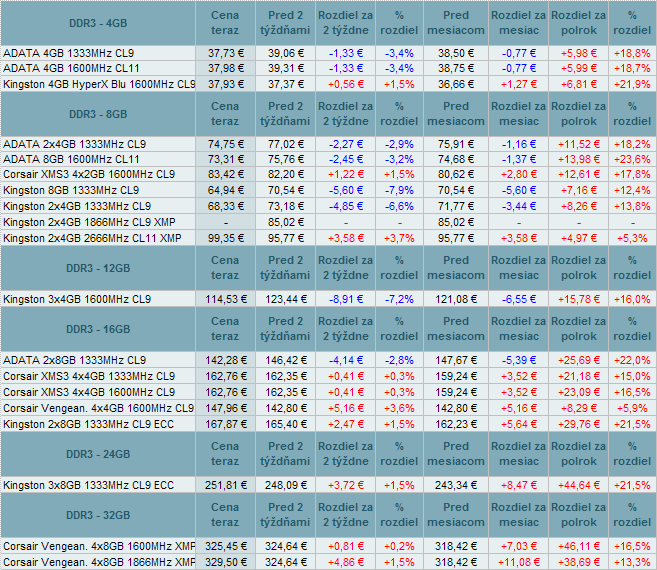The height and width of the screenshot is (570, 657).
Task: Select the DDR3 - 24GB section header
Action: pyautogui.click(x=98, y=454)
